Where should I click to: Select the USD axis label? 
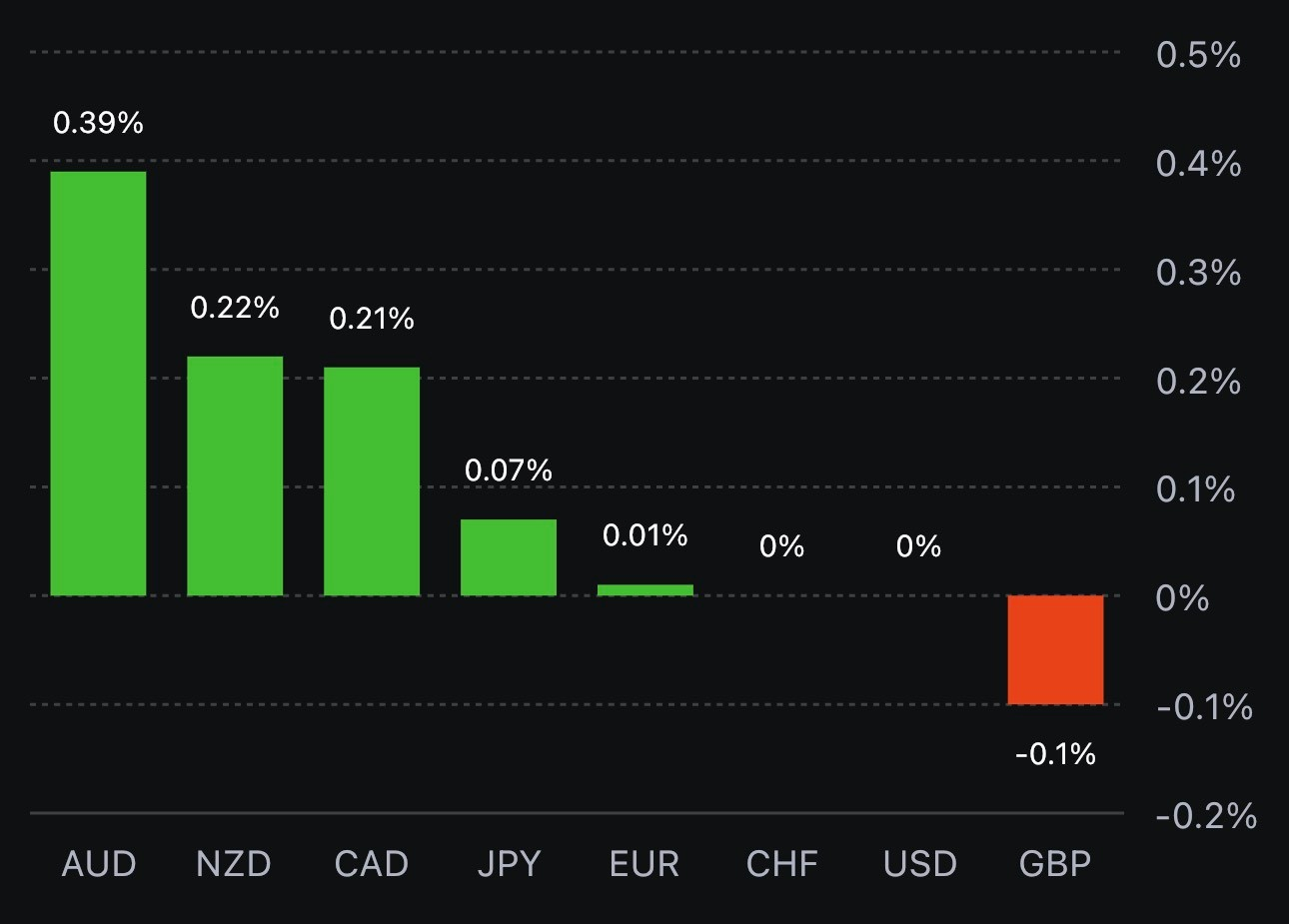click(919, 864)
